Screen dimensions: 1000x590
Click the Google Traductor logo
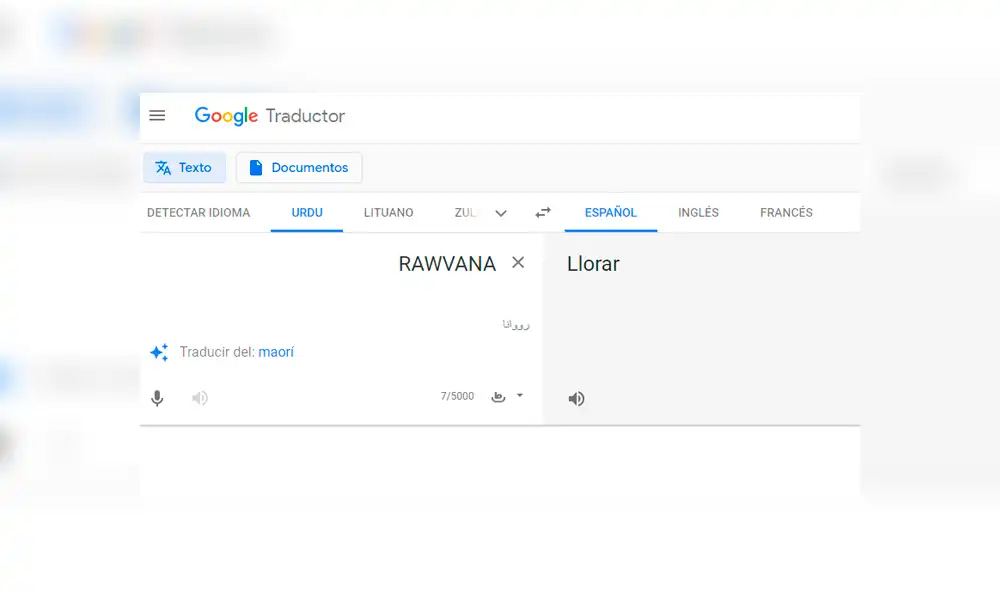pyautogui.click(x=268, y=116)
